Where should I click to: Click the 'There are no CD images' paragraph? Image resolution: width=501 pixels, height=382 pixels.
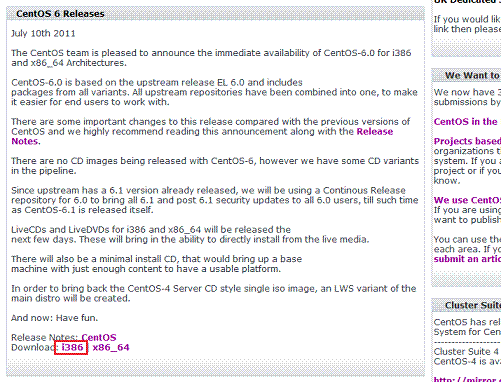[215, 166]
